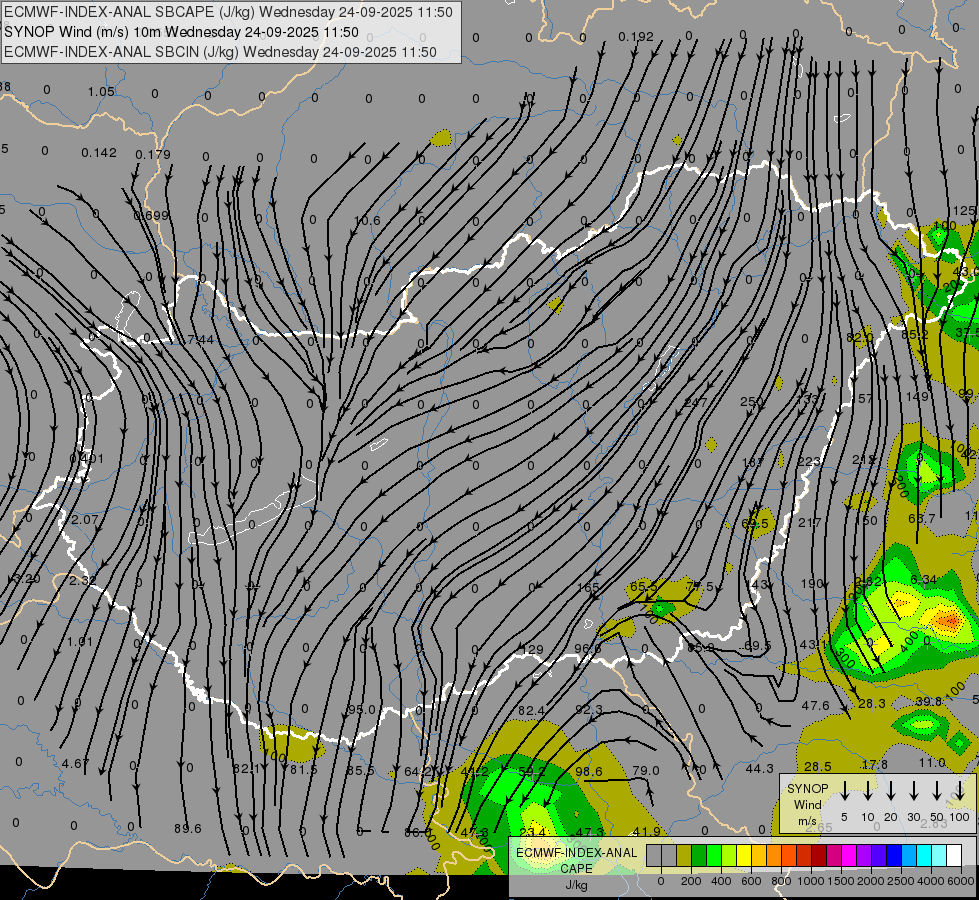Select the SYNOP Wind 10m title line

[181, 32]
